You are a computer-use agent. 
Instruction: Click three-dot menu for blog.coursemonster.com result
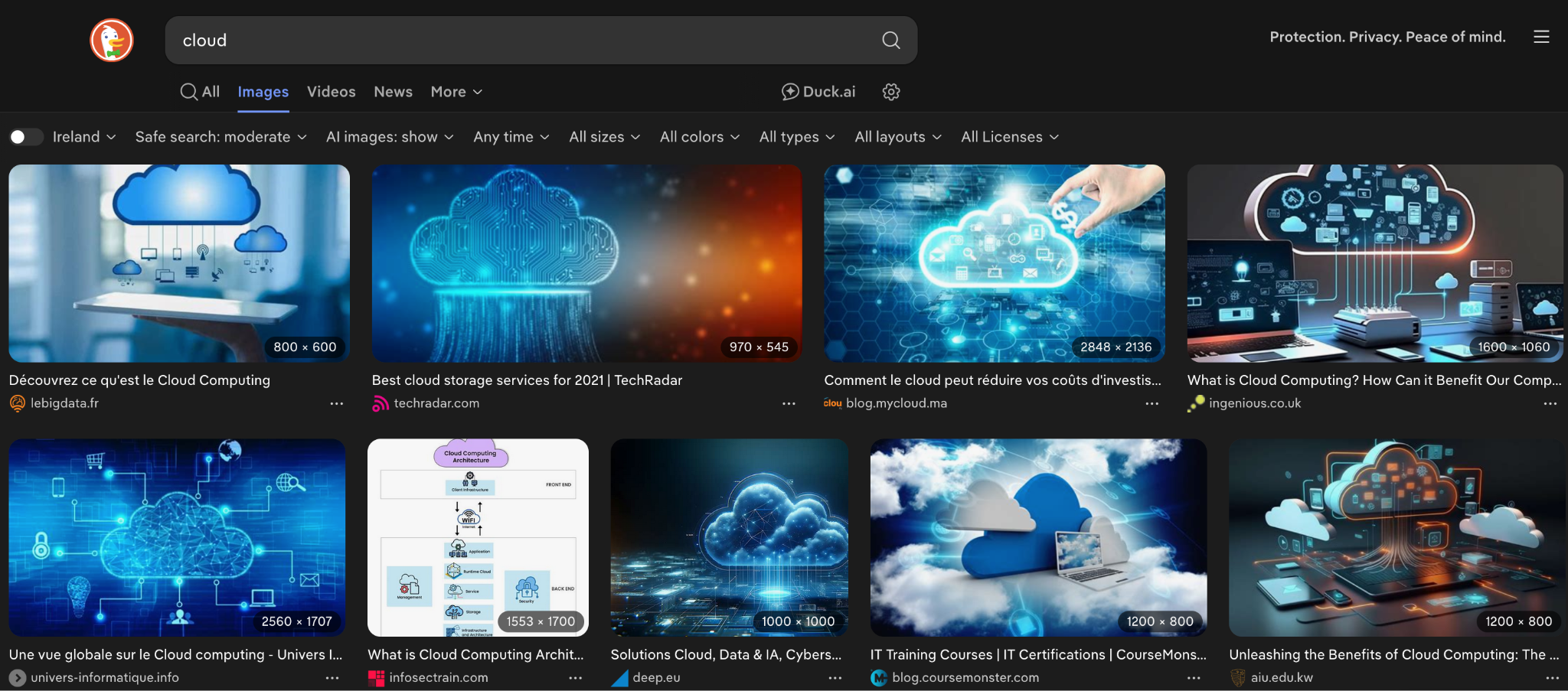point(1194,678)
